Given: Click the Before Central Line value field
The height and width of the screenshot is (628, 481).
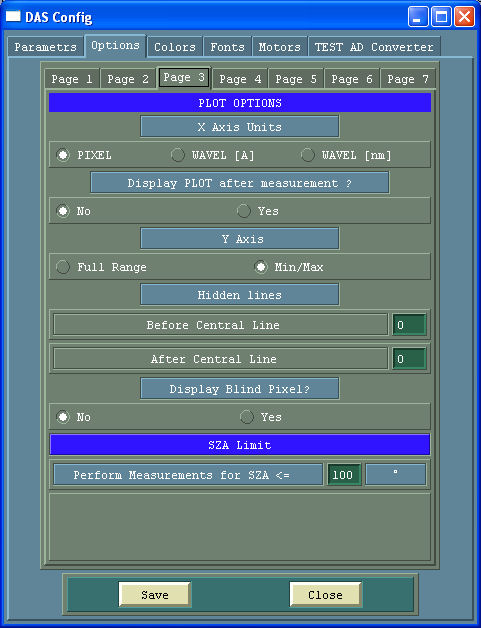Looking at the screenshot, I should [409, 325].
